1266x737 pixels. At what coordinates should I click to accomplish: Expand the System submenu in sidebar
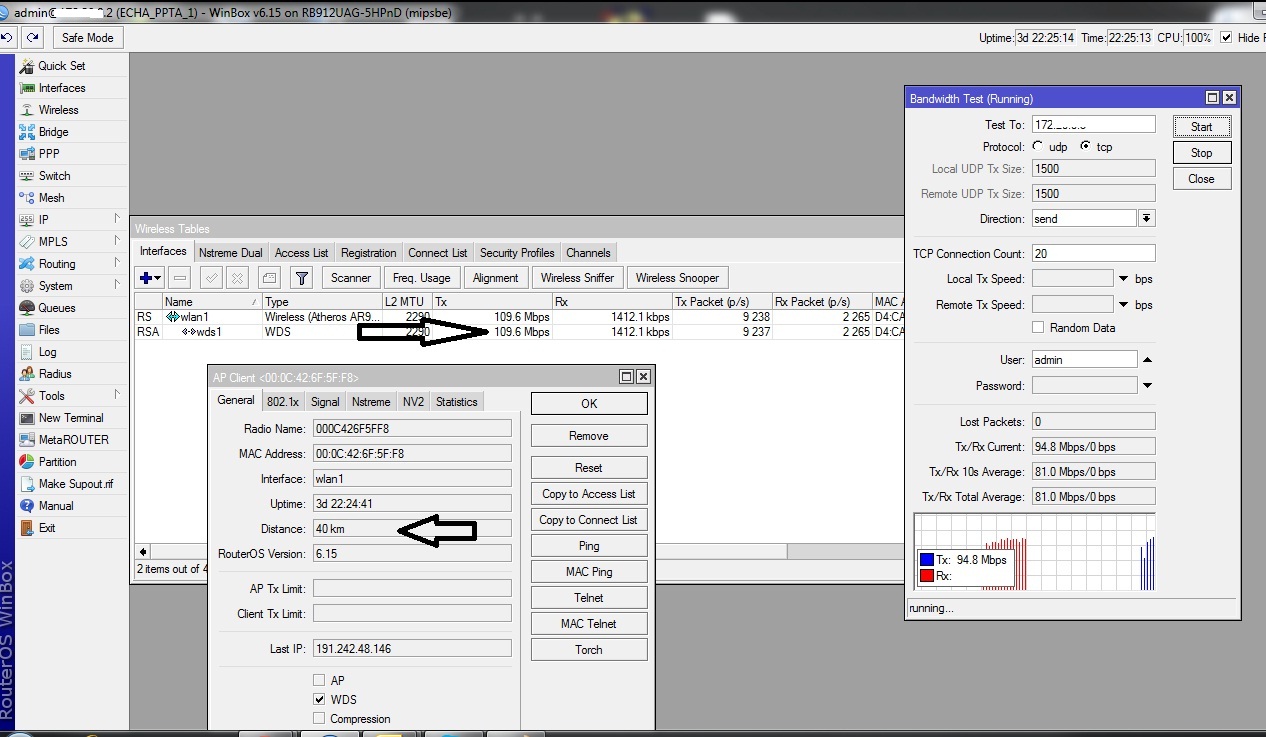[x=116, y=286]
